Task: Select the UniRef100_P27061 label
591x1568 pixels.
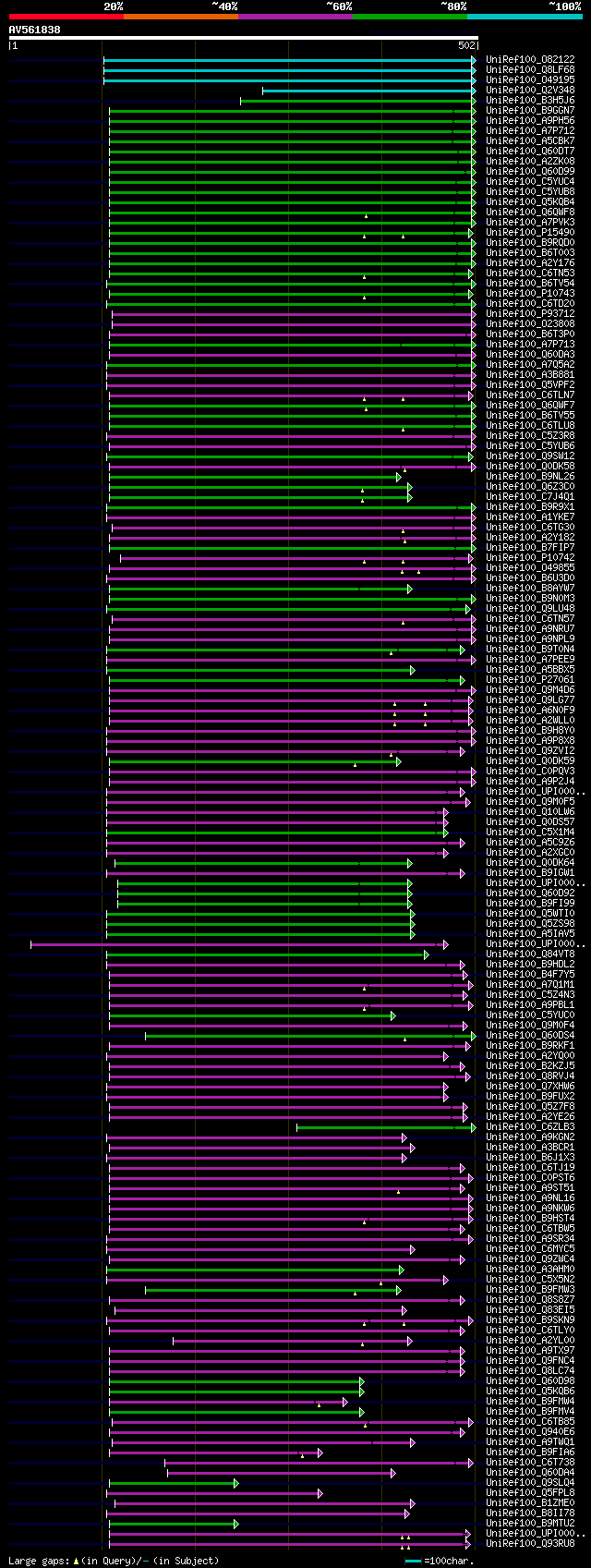Action: (x=530, y=680)
